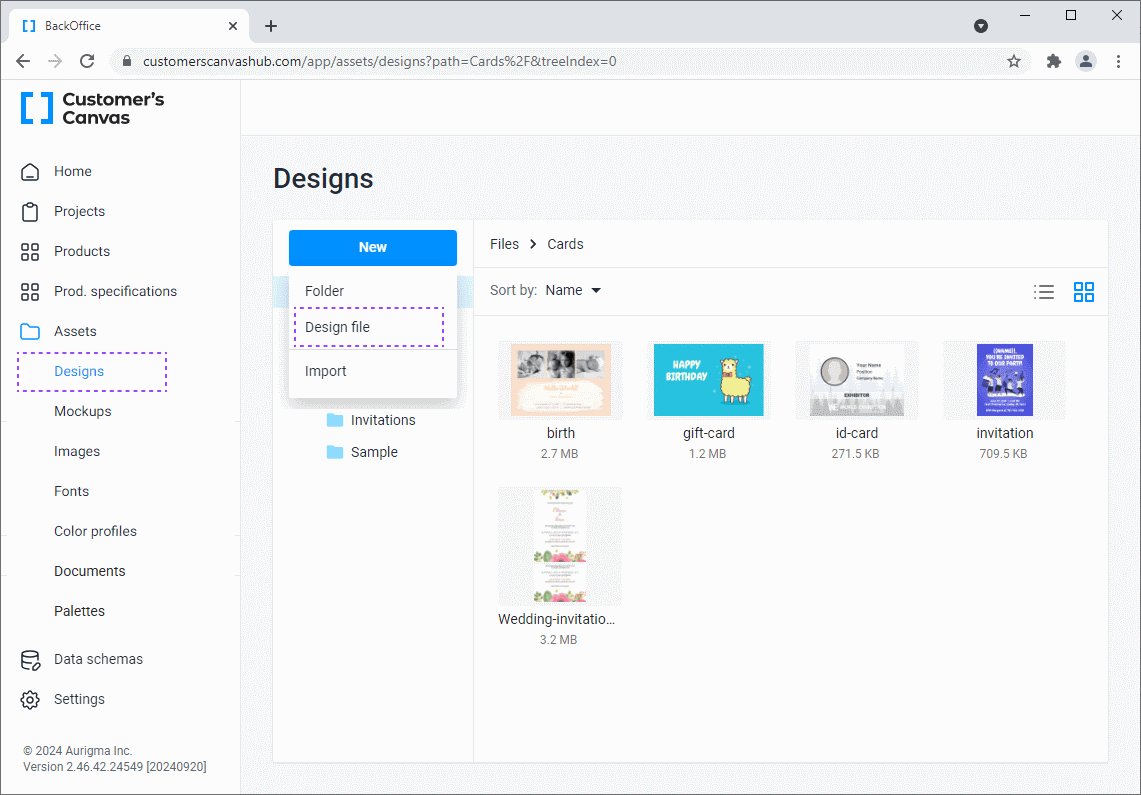Switch designs to list view

tap(1044, 291)
